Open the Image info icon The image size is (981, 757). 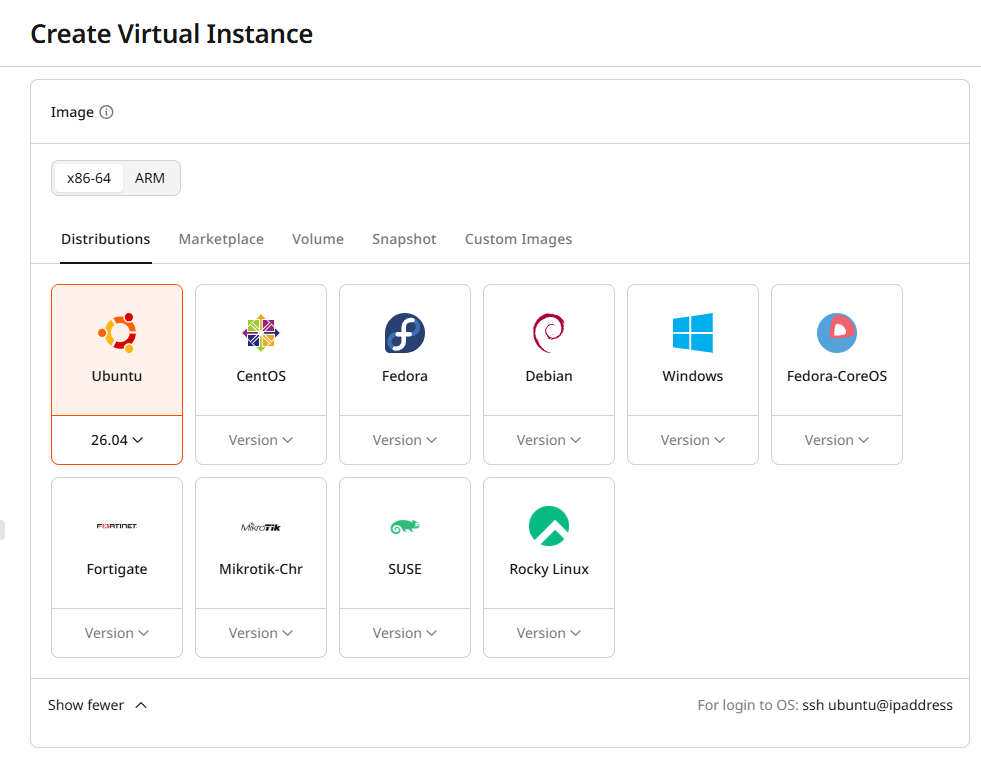point(106,112)
